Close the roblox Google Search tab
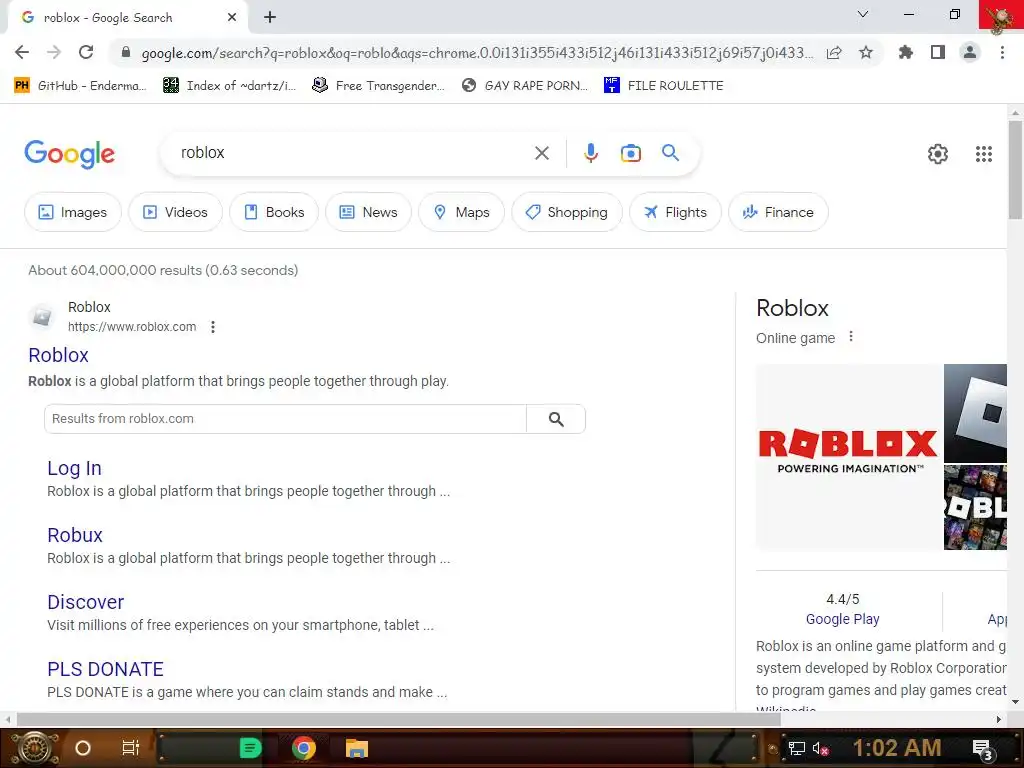 pos(232,18)
